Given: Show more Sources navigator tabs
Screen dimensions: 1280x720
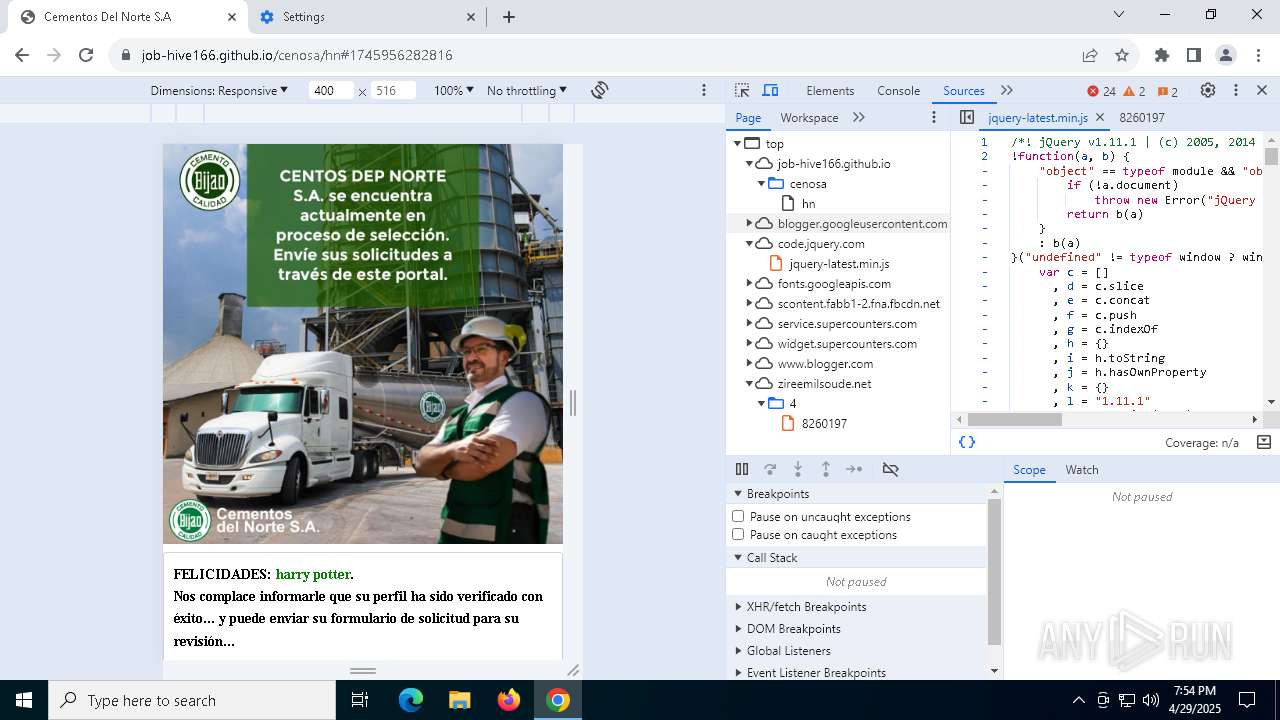Looking at the screenshot, I should 859,117.
